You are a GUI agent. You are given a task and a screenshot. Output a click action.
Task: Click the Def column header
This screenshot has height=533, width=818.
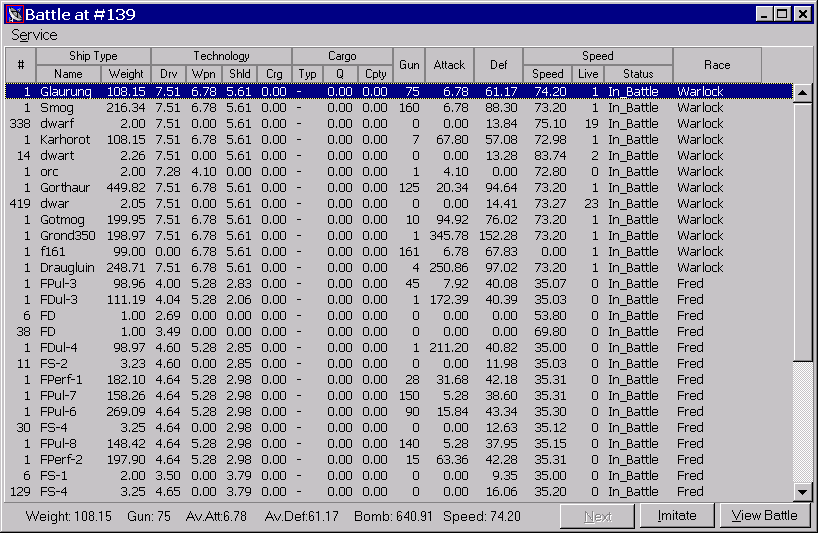click(498, 65)
